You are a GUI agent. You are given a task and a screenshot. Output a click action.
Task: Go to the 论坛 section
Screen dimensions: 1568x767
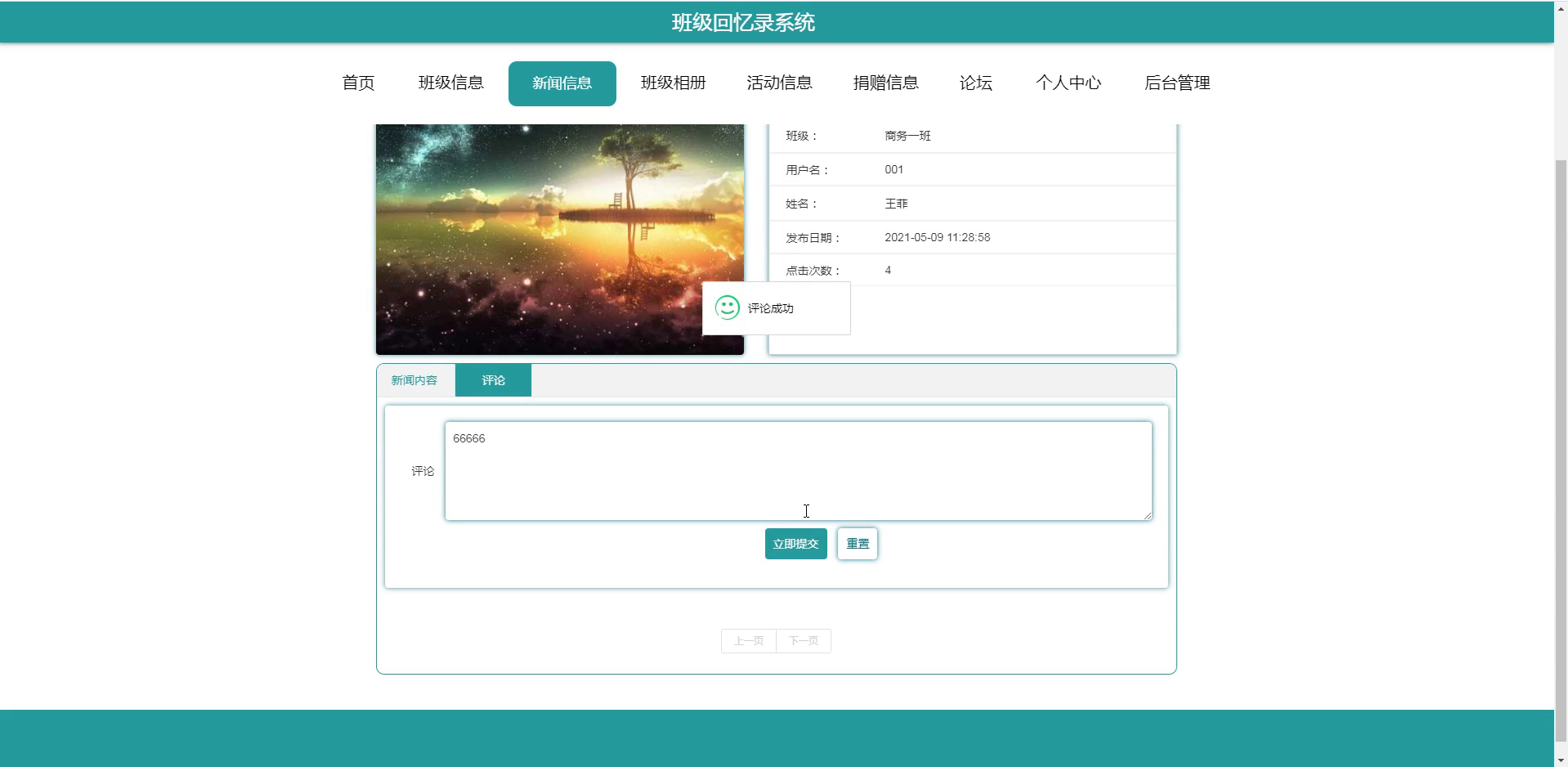pos(976,83)
